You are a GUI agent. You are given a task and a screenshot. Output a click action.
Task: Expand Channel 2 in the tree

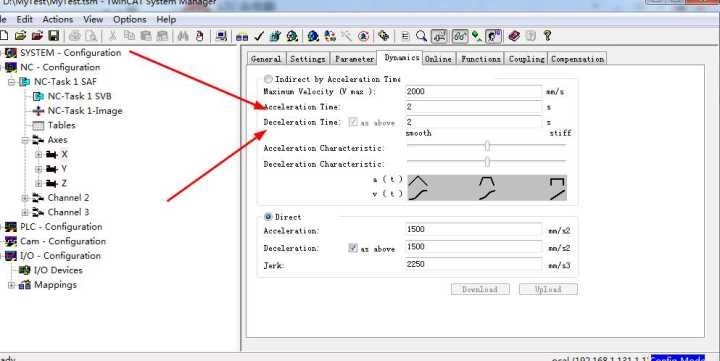pos(25,198)
